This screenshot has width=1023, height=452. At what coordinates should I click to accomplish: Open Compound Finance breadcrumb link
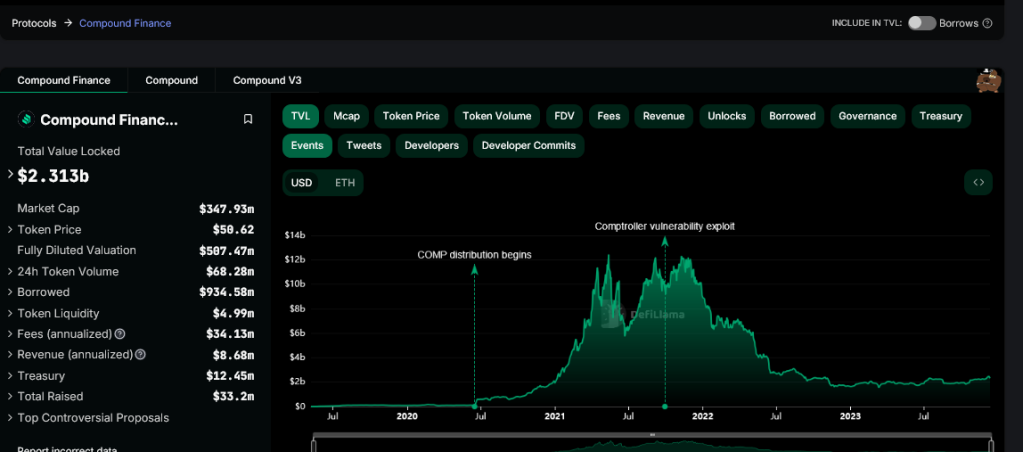(x=125, y=23)
